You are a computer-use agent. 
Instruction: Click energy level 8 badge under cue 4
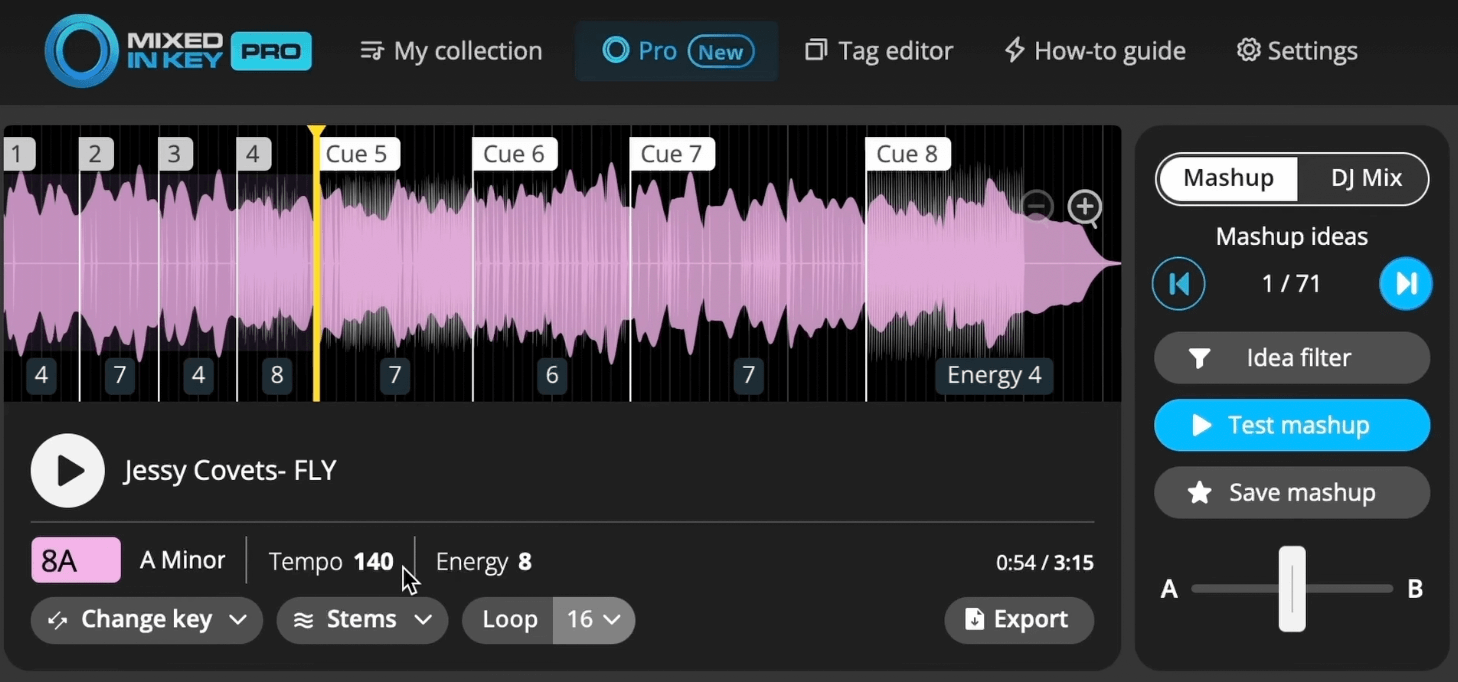[277, 375]
